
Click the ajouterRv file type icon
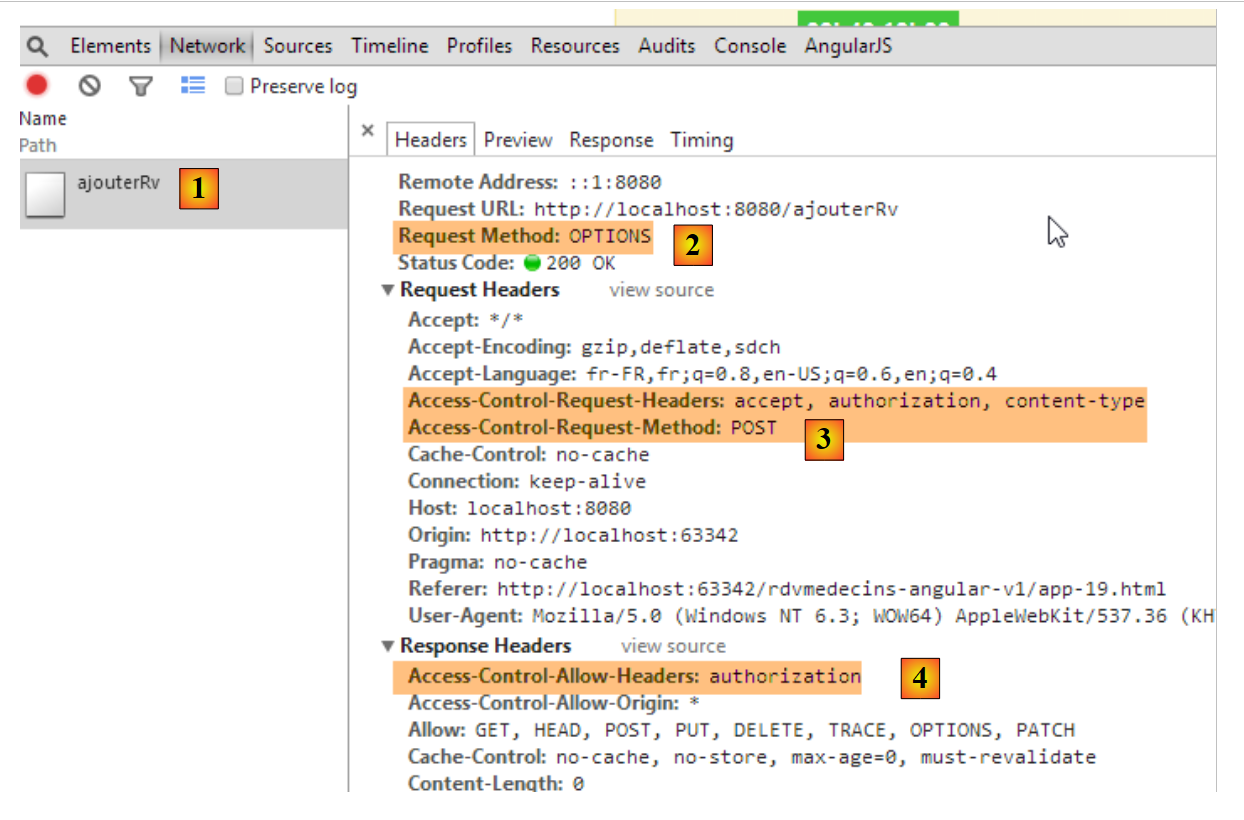(44, 194)
